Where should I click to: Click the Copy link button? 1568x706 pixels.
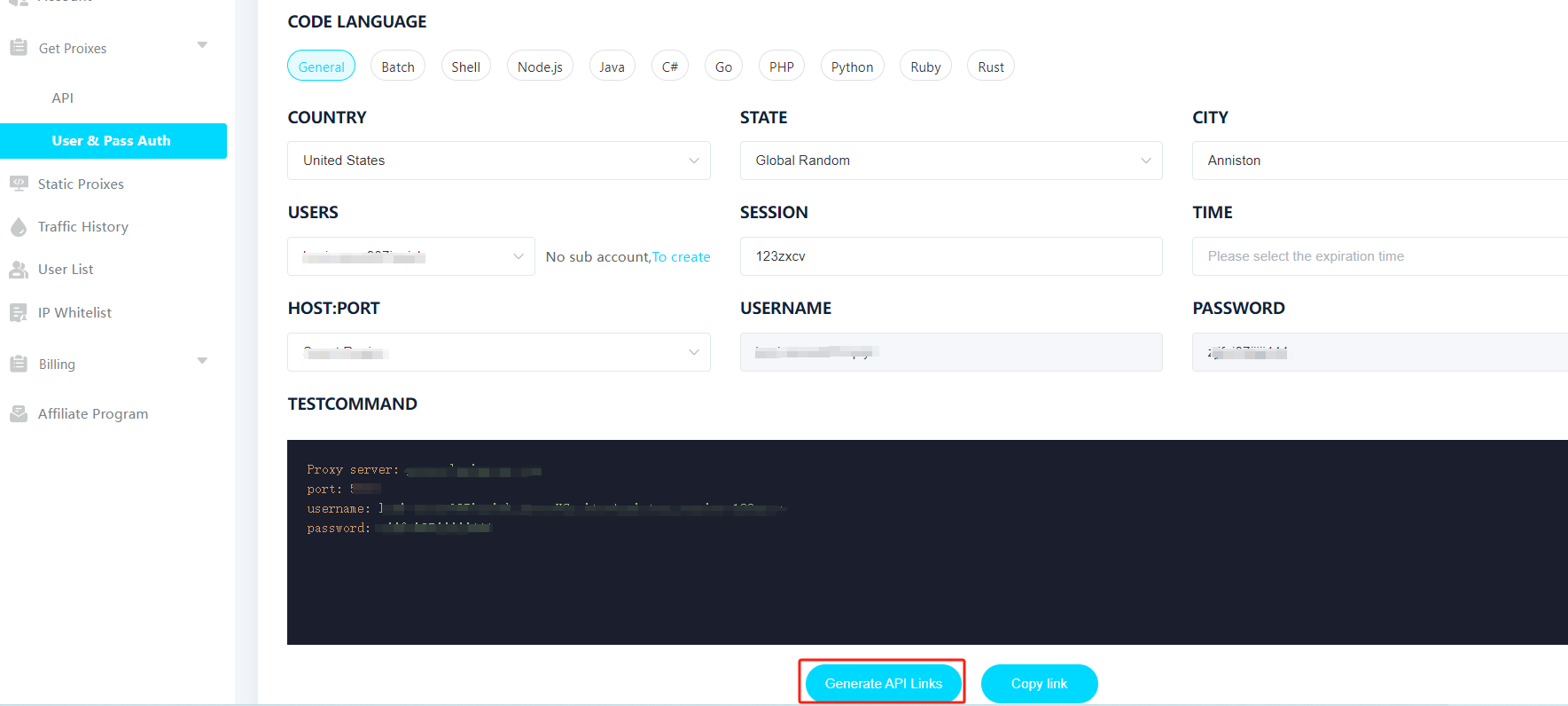click(x=1039, y=684)
